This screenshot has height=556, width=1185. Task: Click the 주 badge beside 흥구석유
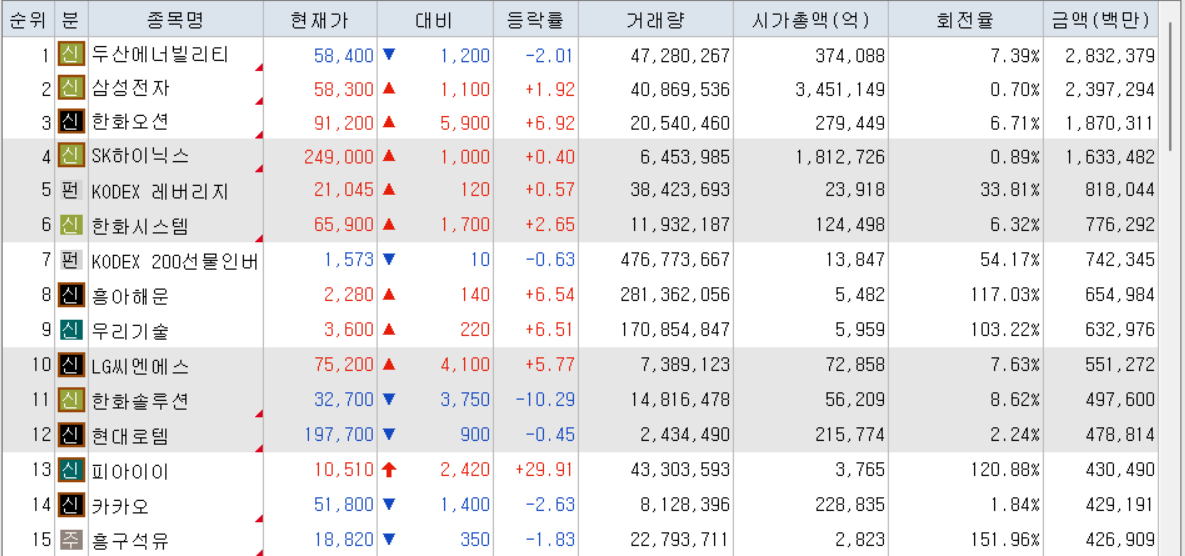(x=71, y=539)
